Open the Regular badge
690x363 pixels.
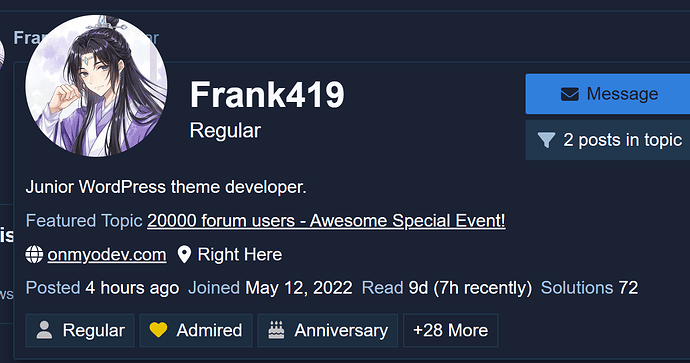(80, 330)
